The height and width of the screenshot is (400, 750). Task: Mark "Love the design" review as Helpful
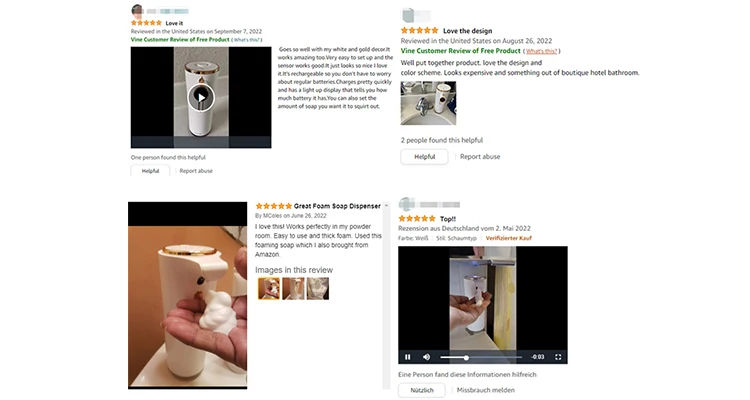(424, 156)
